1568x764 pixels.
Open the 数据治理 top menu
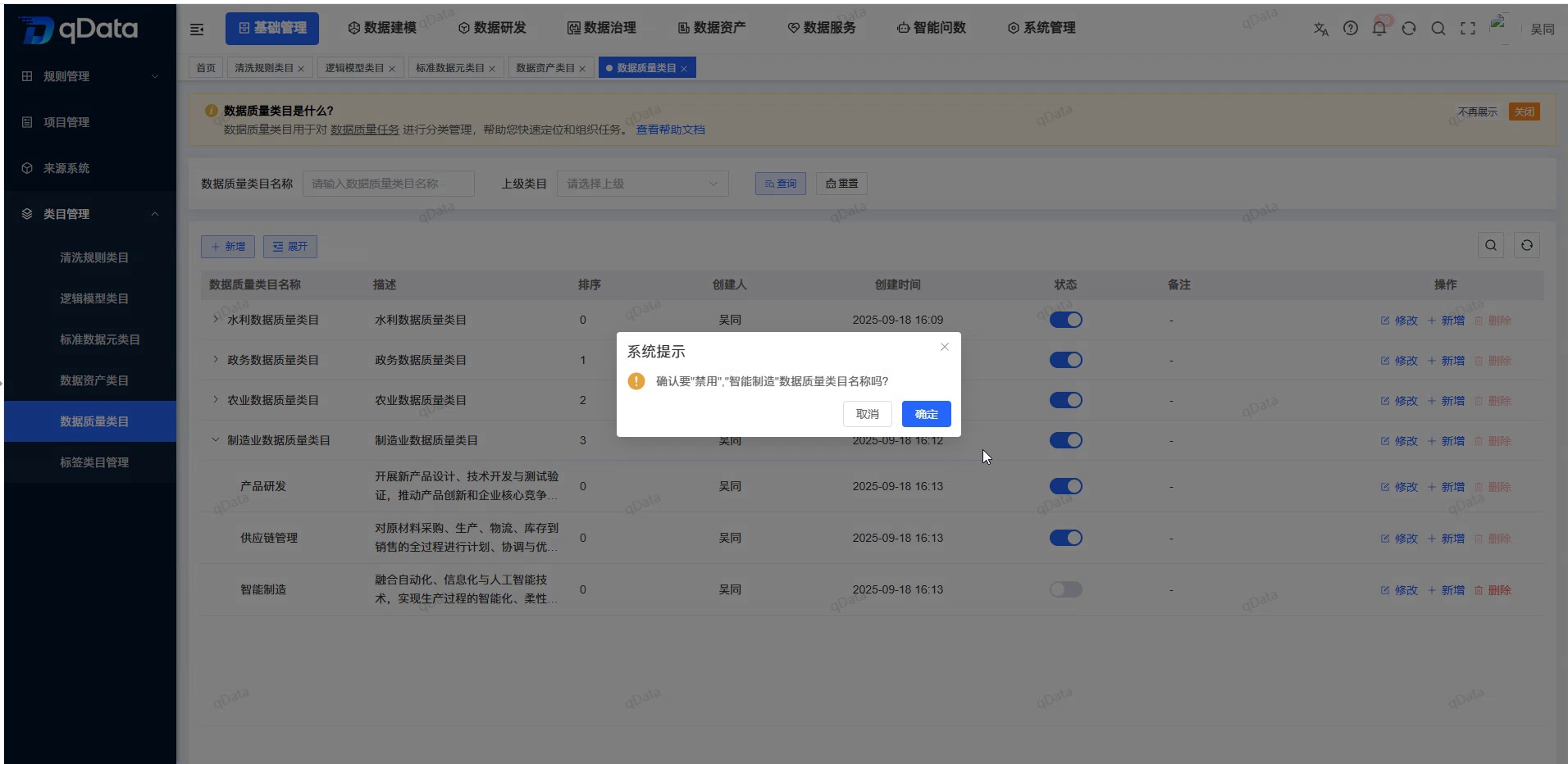pos(602,28)
